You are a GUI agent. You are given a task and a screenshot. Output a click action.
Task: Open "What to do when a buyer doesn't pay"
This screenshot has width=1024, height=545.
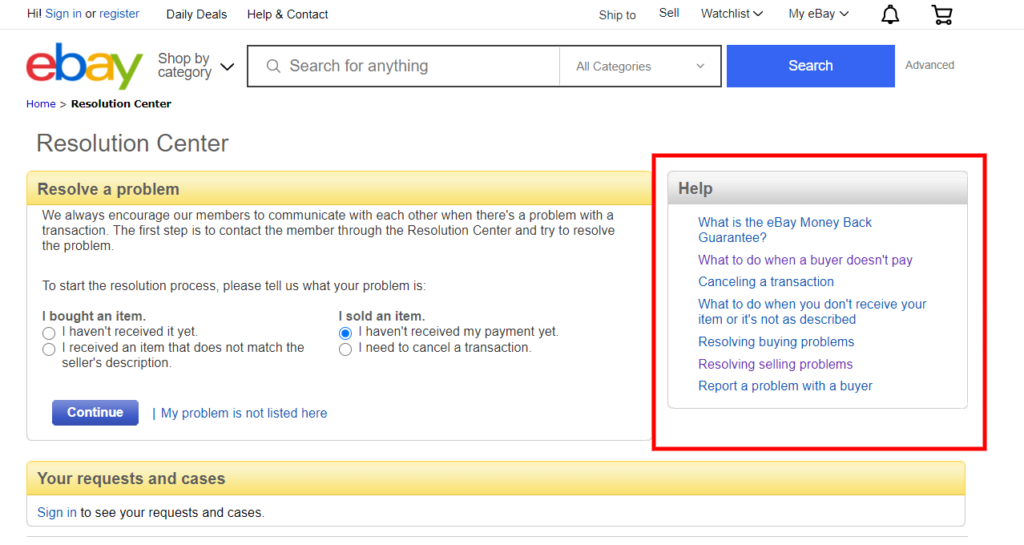(x=805, y=260)
